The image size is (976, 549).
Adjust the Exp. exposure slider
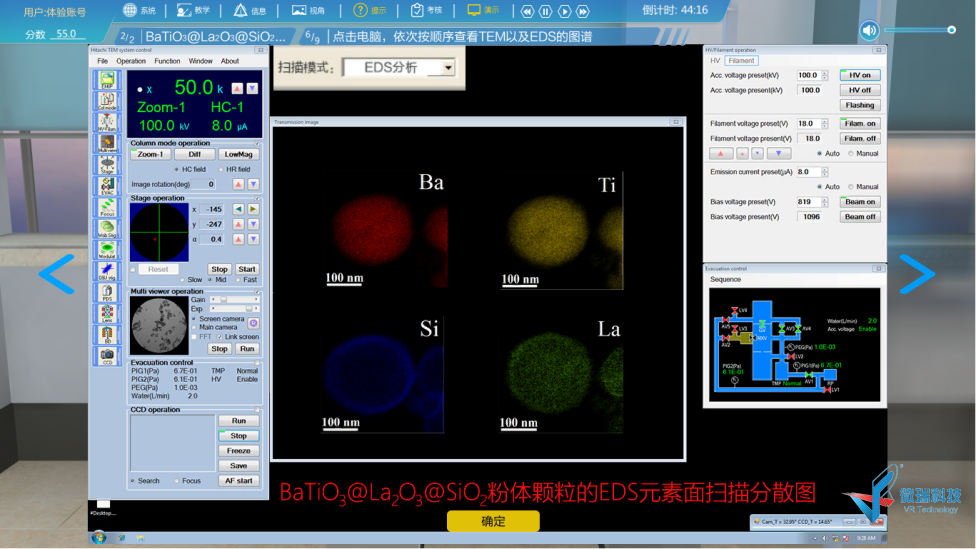pos(234,309)
